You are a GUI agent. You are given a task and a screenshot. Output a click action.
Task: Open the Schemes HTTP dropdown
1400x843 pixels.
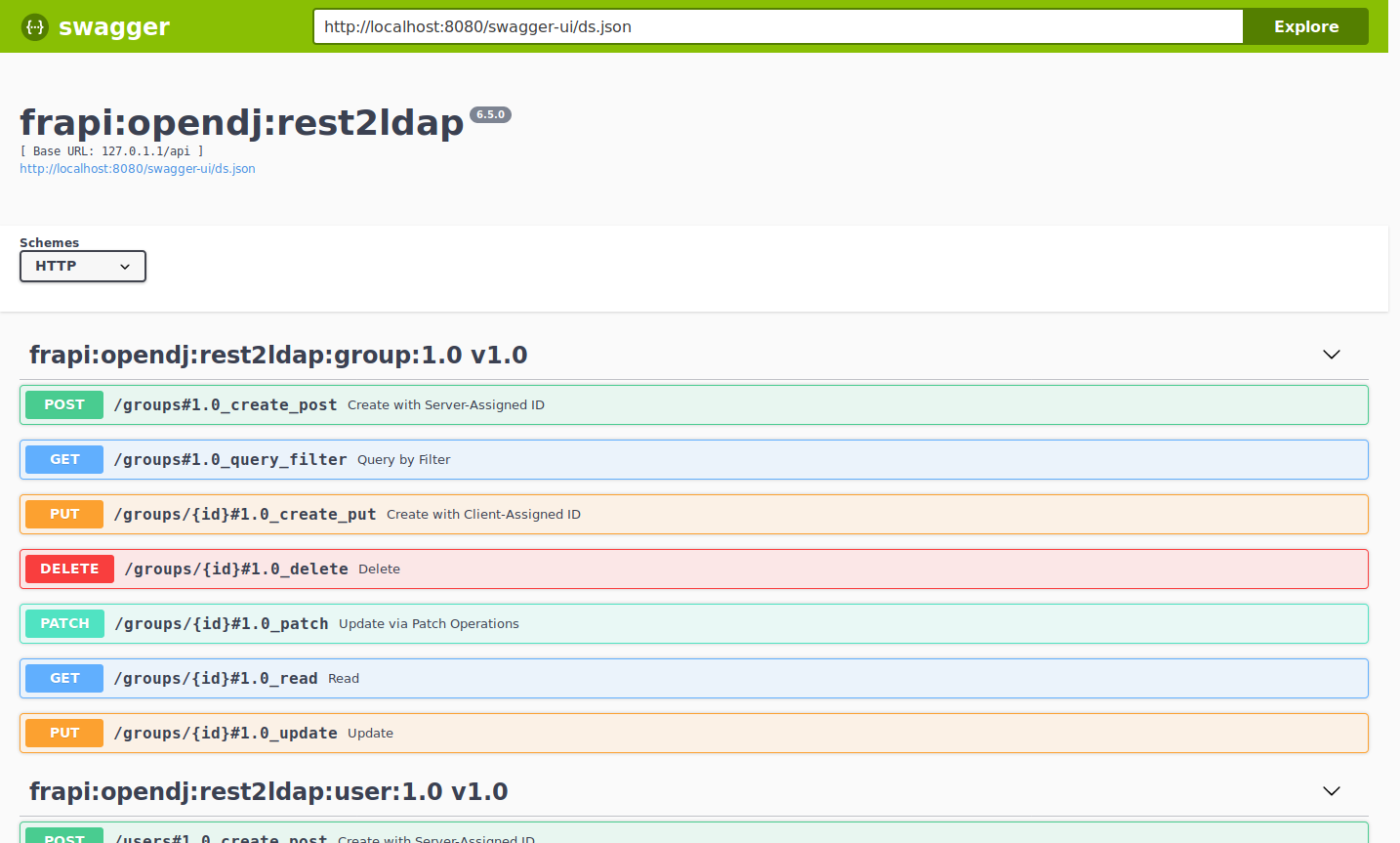pos(83,267)
